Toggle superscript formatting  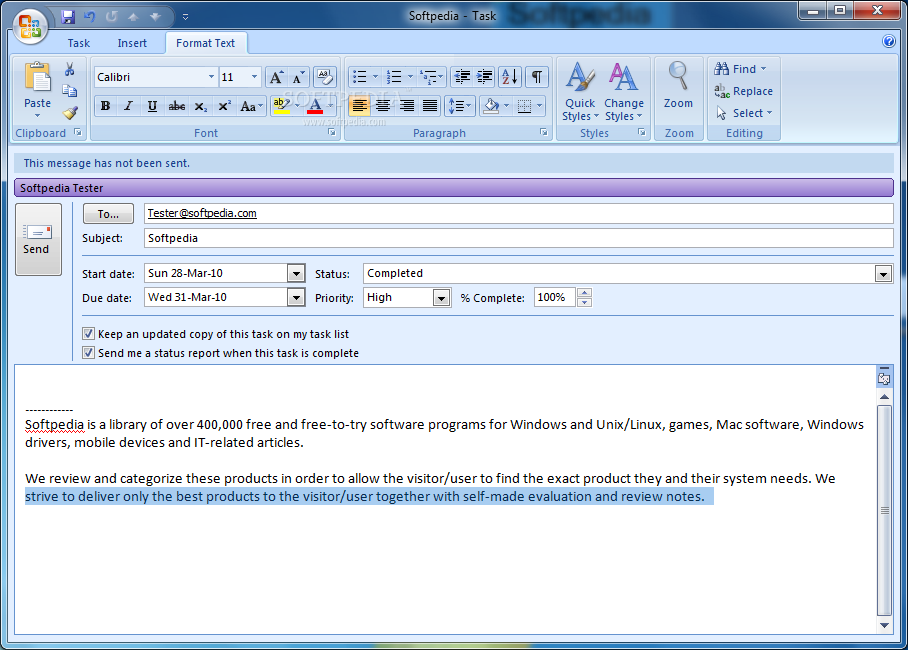[x=224, y=106]
